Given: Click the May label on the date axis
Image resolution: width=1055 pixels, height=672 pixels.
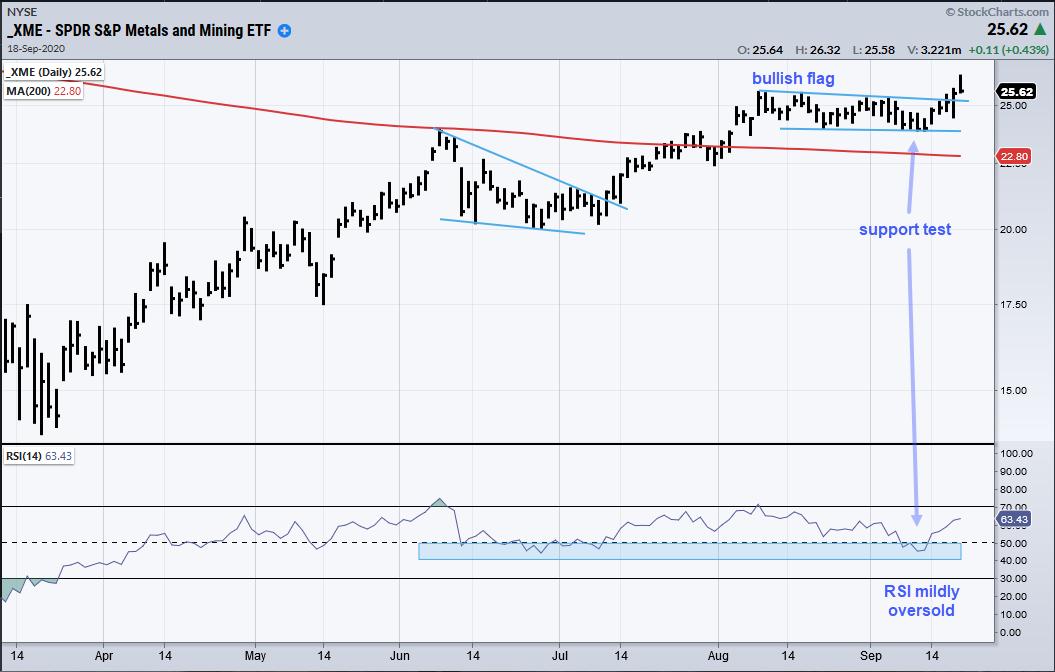Looking at the screenshot, I should coord(255,656).
